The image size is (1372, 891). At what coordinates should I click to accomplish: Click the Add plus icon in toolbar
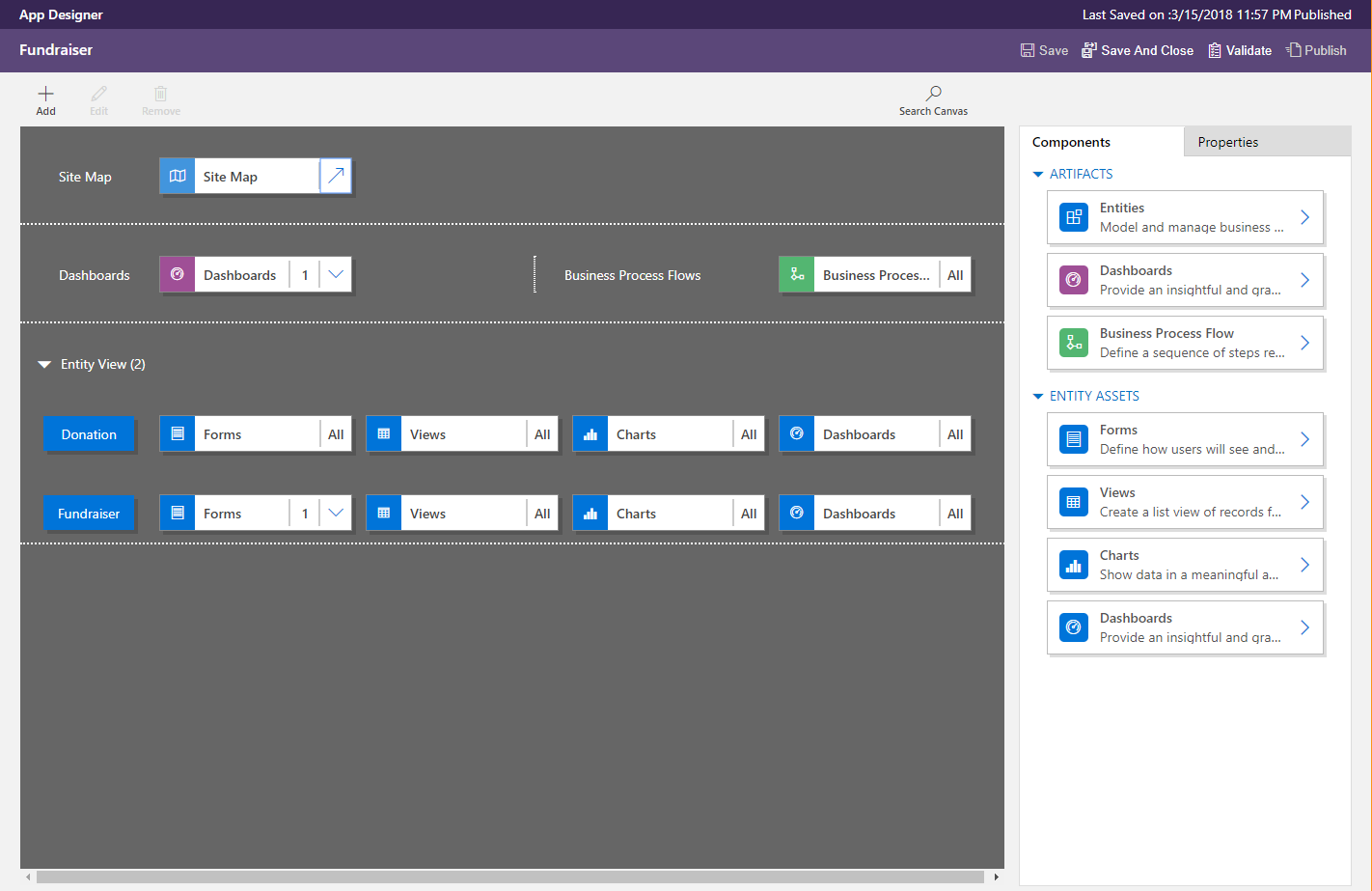pos(45,95)
